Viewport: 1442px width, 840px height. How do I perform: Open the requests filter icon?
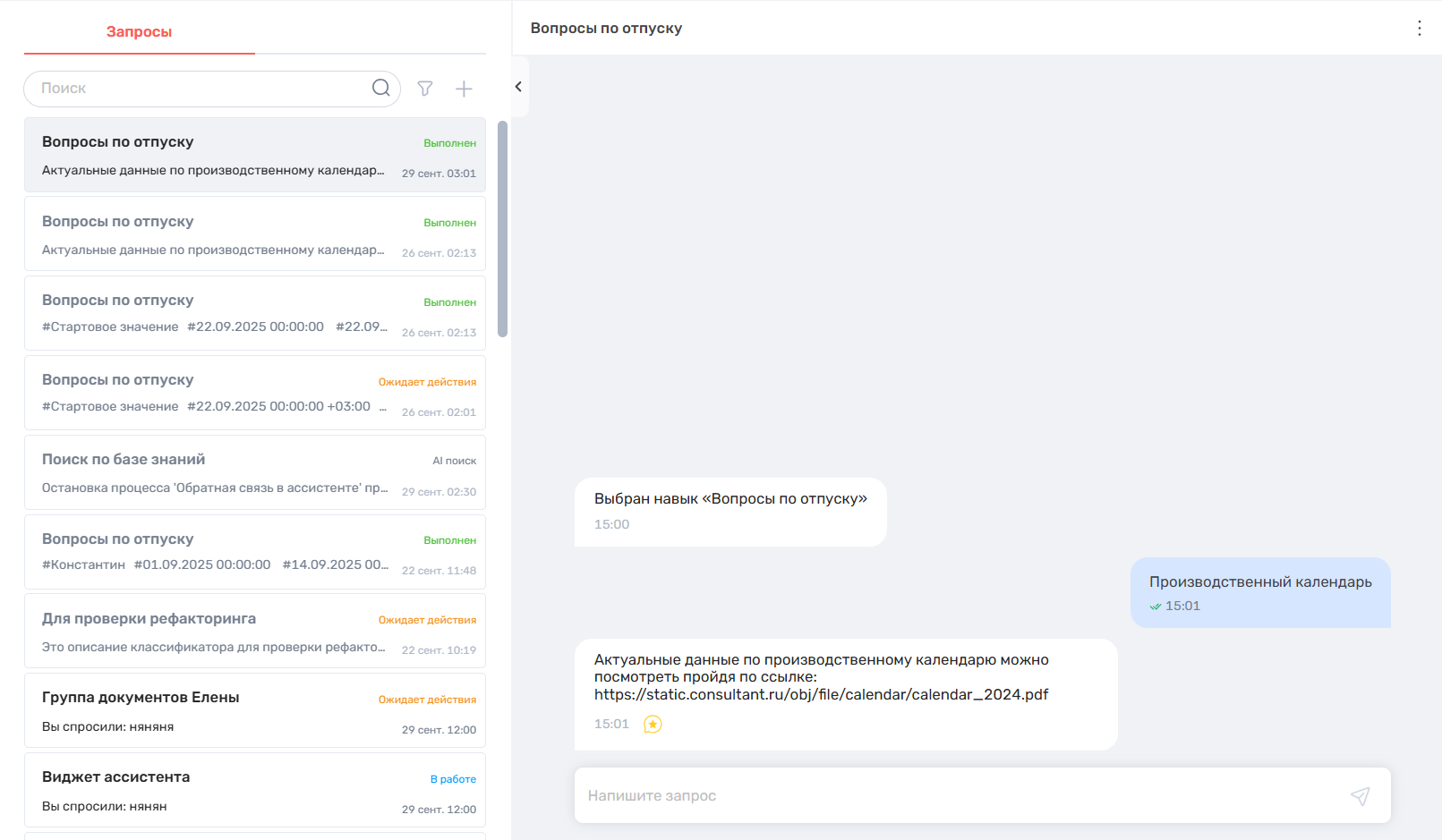point(425,89)
